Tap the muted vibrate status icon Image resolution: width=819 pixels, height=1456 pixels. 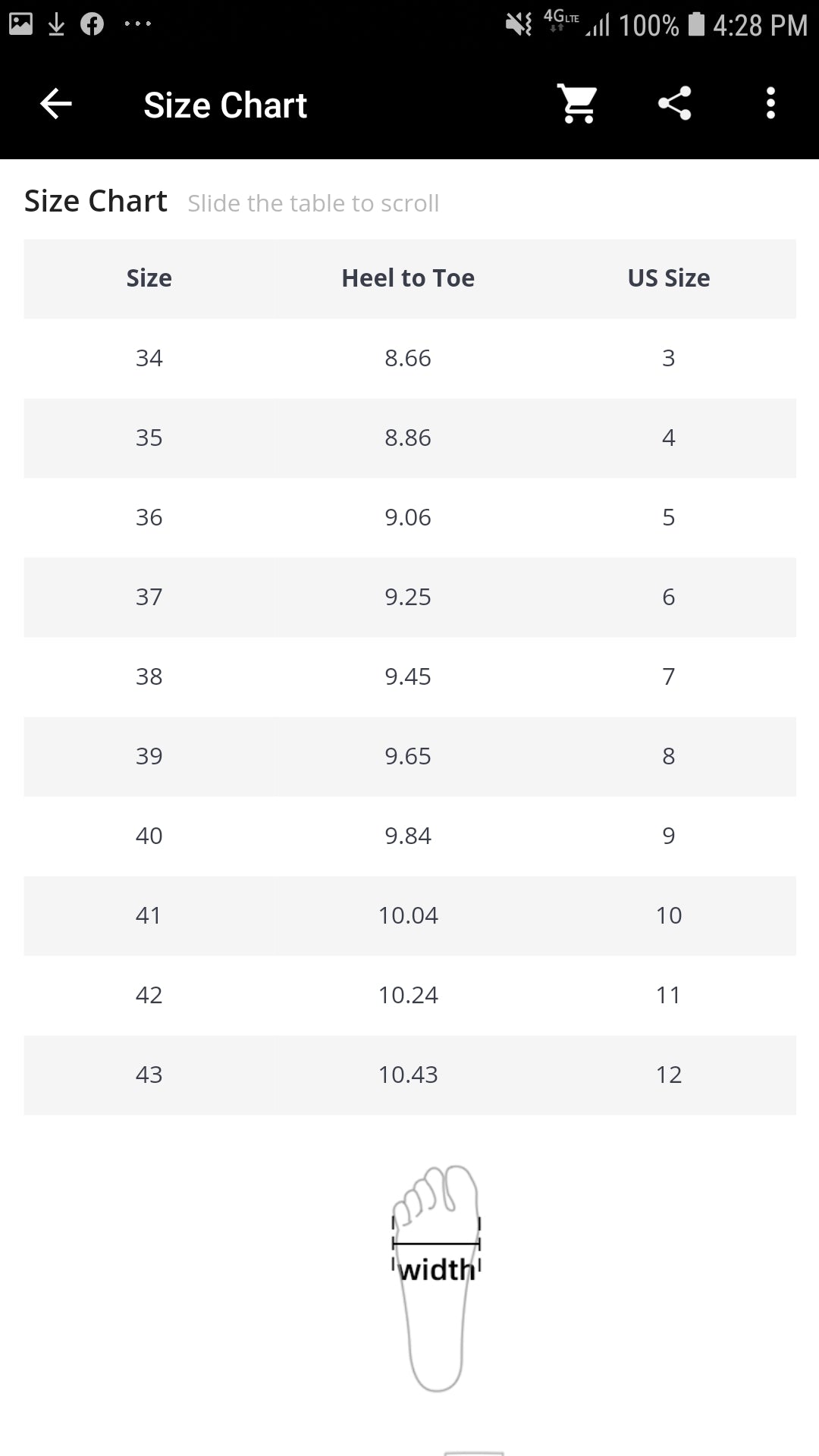[519, 24]
